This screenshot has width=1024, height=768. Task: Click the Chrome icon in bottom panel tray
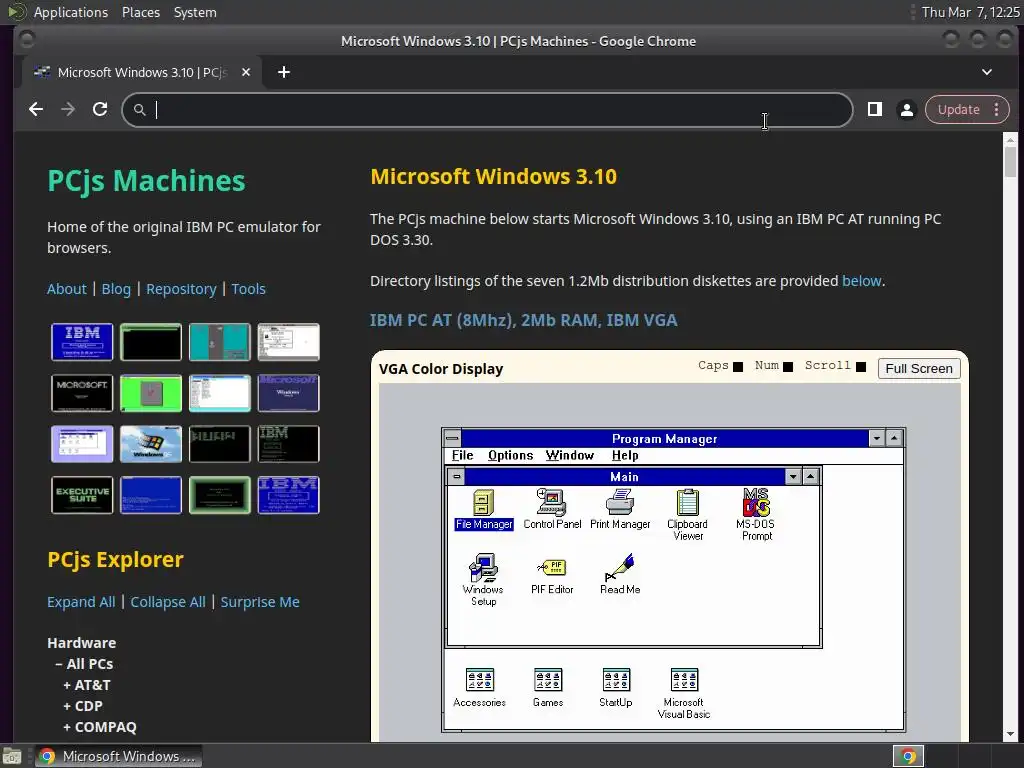pyautogui.click(x=908, y=756)
